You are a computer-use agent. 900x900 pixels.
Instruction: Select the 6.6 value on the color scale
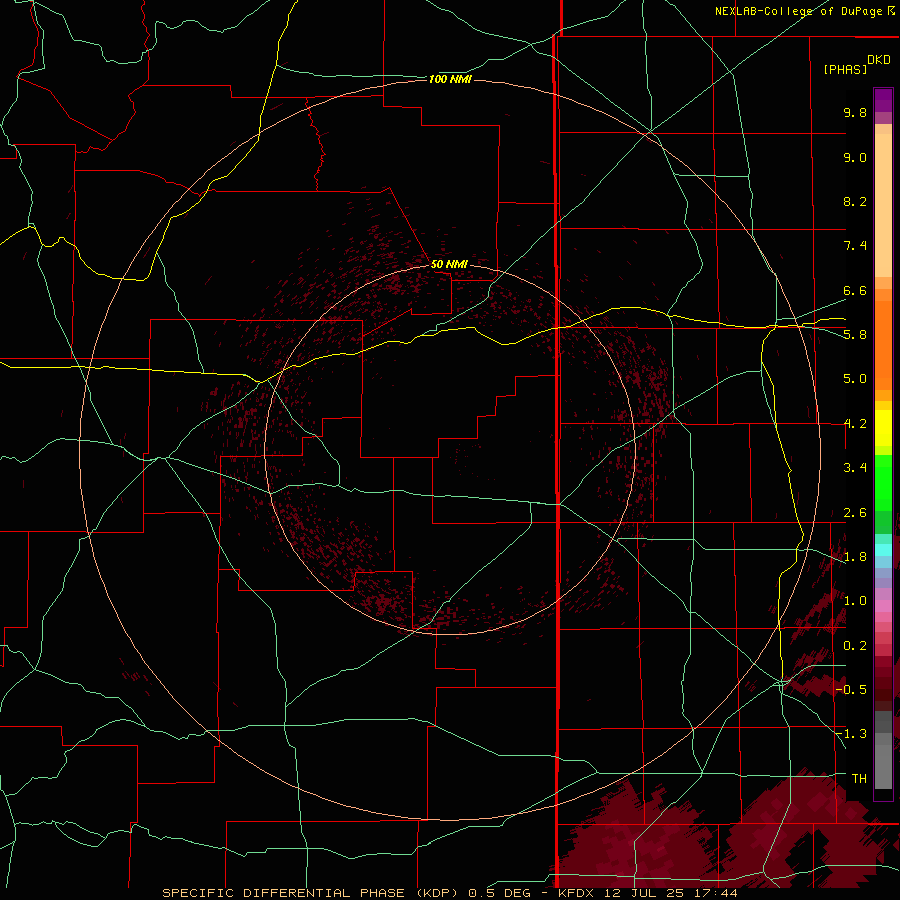pyautogui.click(x=855, y=290)
